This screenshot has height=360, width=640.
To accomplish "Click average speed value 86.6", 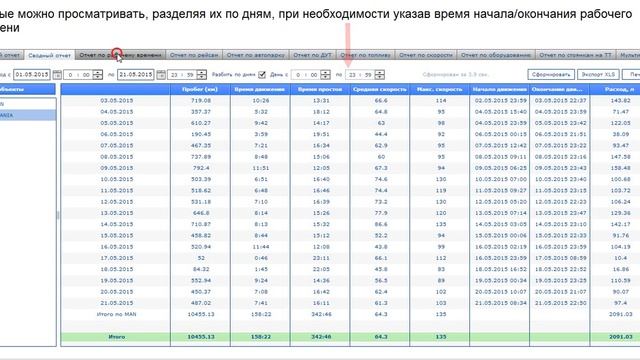I will pyautogui.click(x=381, y=224).
